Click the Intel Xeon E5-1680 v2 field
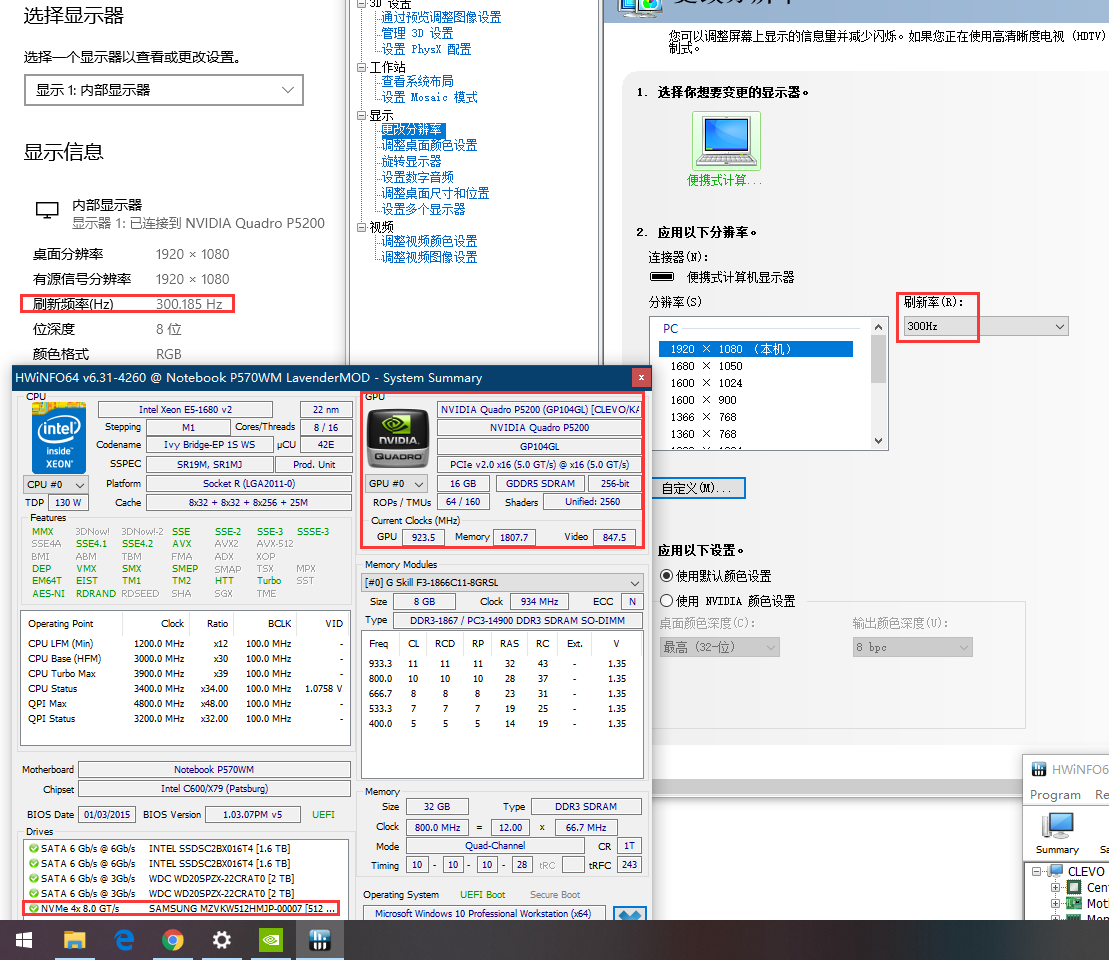This screenshot has height=960, width=1109. 185,410
